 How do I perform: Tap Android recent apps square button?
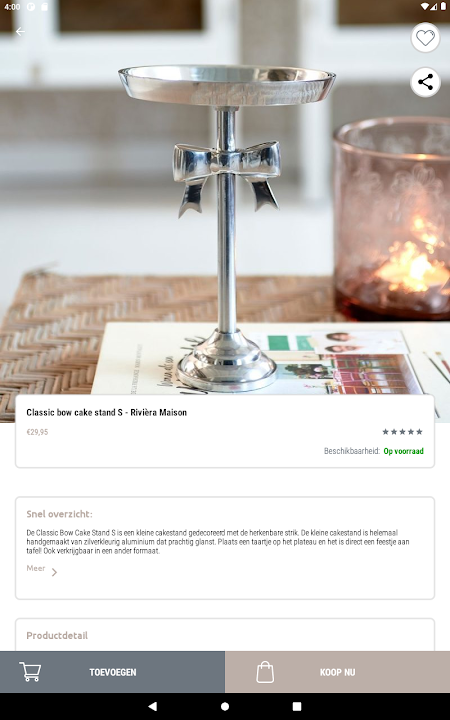pos(297,706)
